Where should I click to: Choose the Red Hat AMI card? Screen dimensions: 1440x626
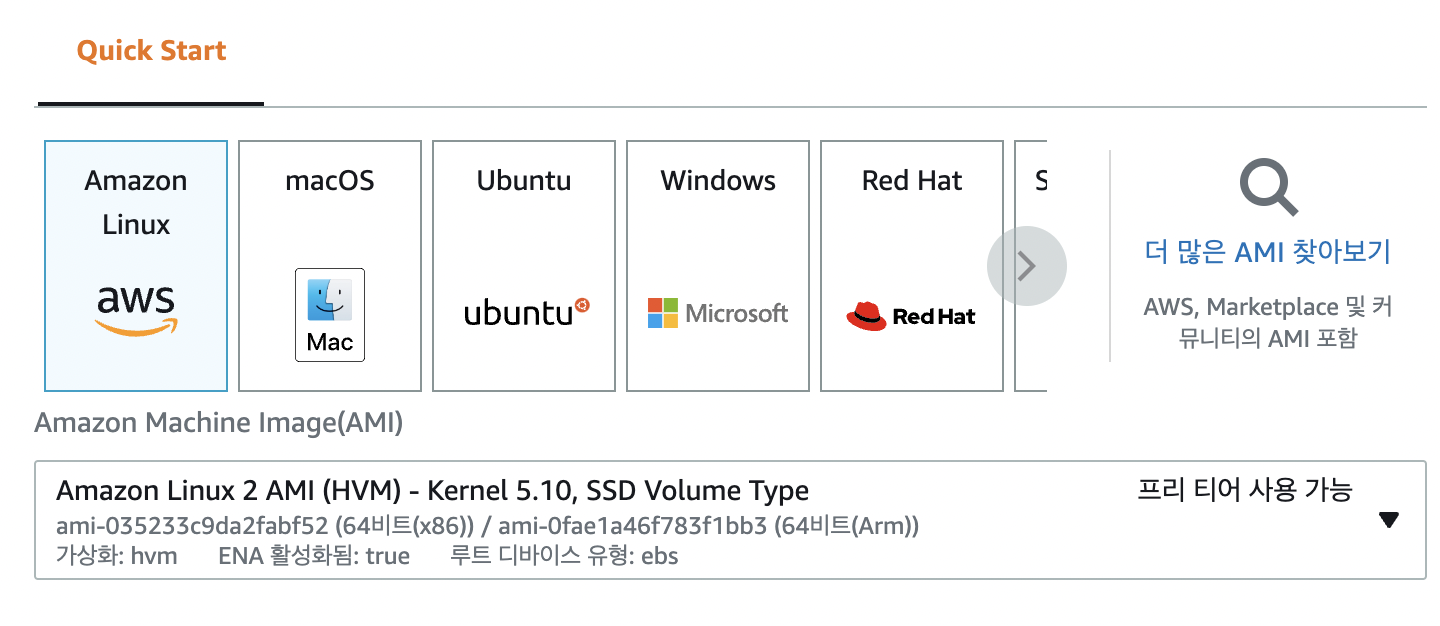tap(912, 266)
